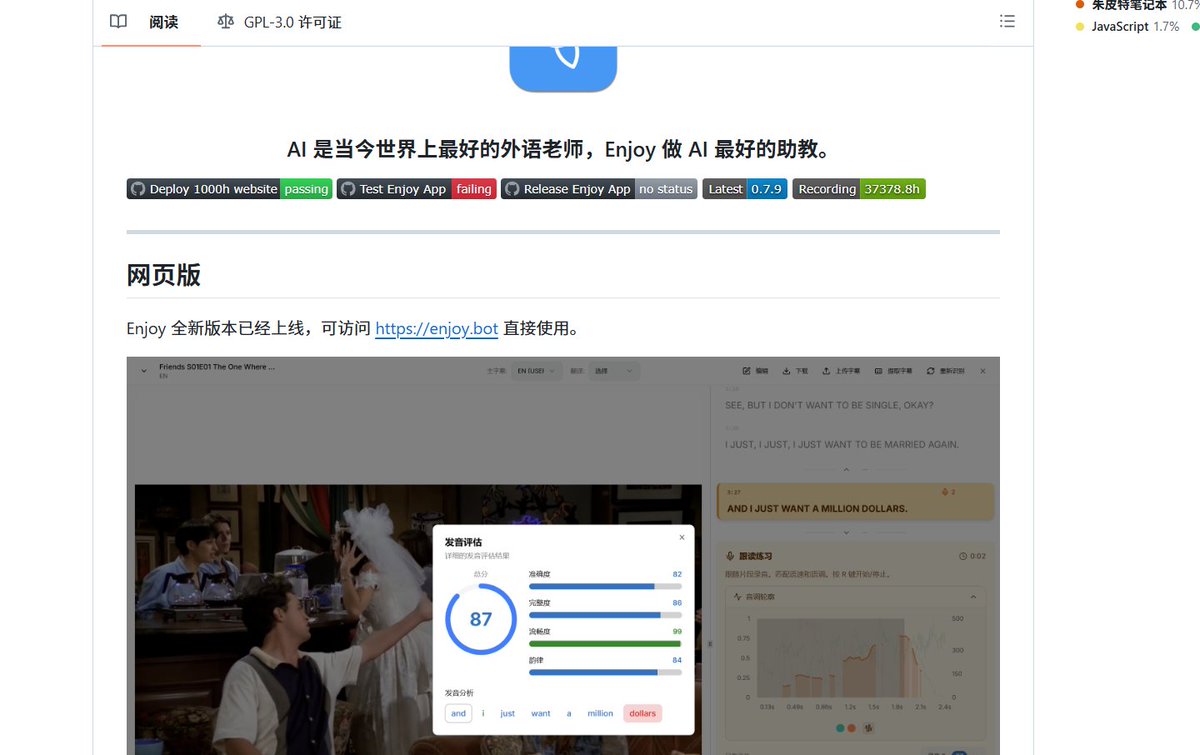Open the https://enjoy.bot link
The image size is (1200, 755).
point(437,328)
